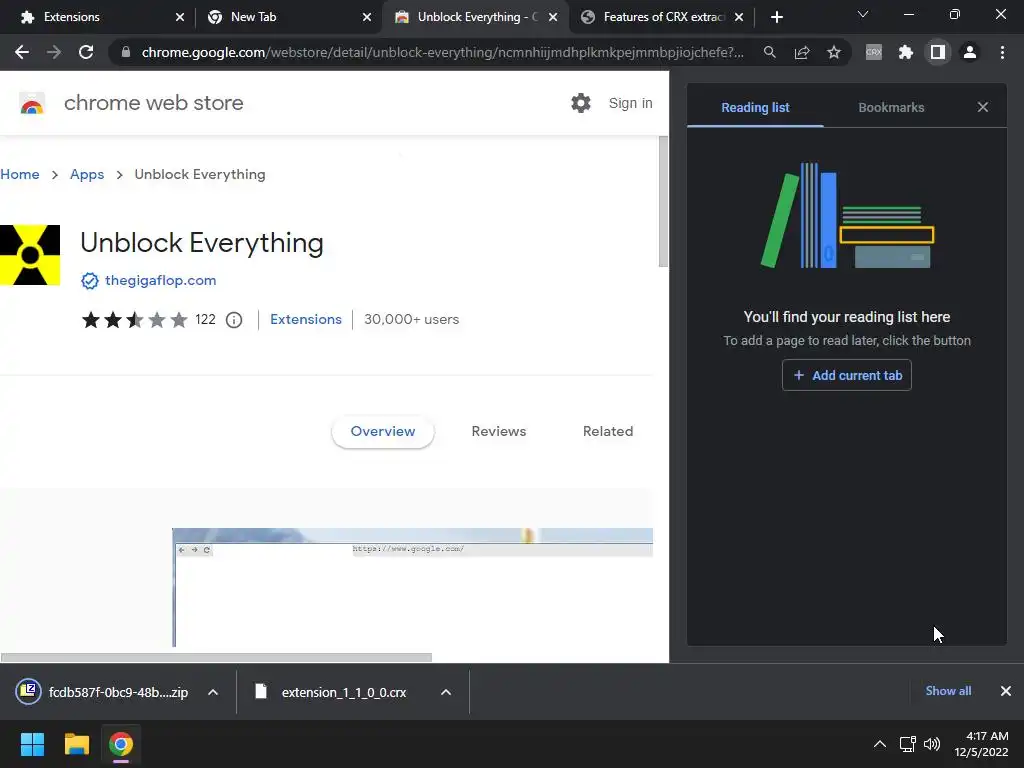Bookmark this tab with the star icon

(x=834, y=52)
